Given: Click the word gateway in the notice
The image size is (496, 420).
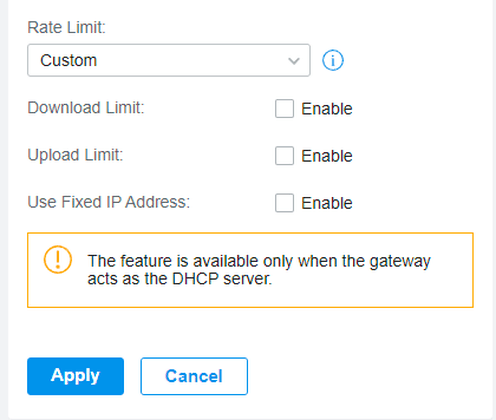Looking at the screenshot, I should coord(400,261).
